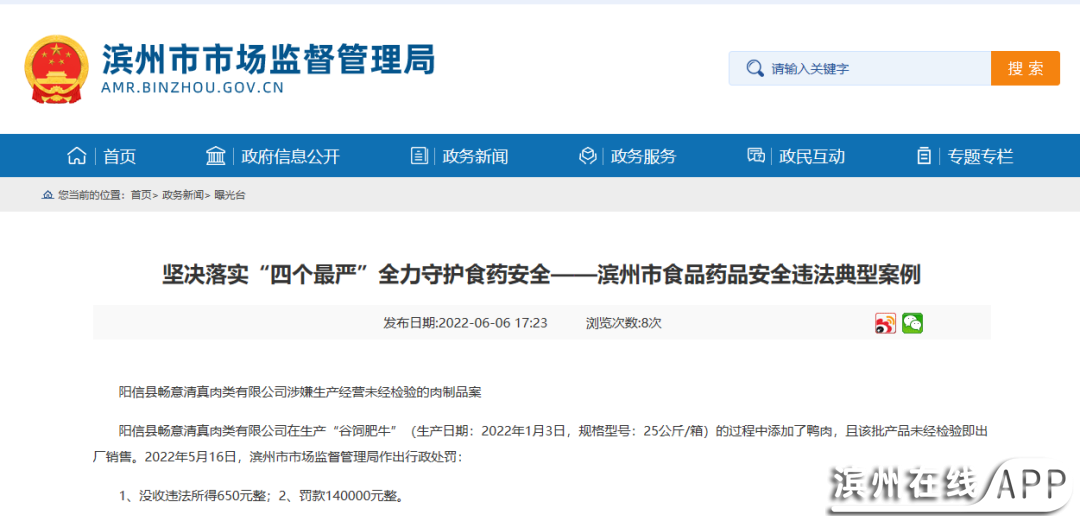Click 首页 link in breadcrumb
The image size is (1080, 521).
(141, 195)
